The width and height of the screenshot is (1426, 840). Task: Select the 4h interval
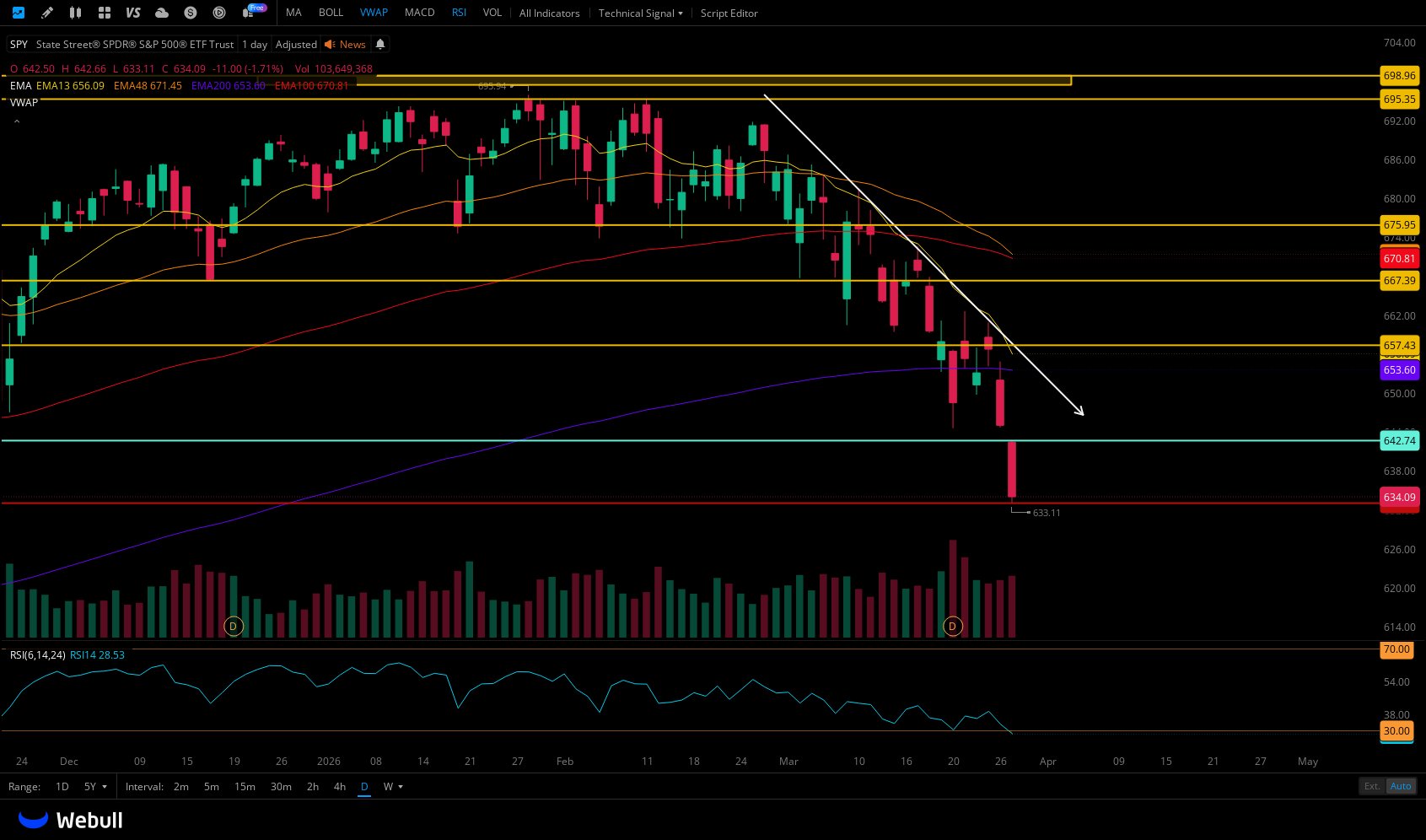click(x=340, y=786)
